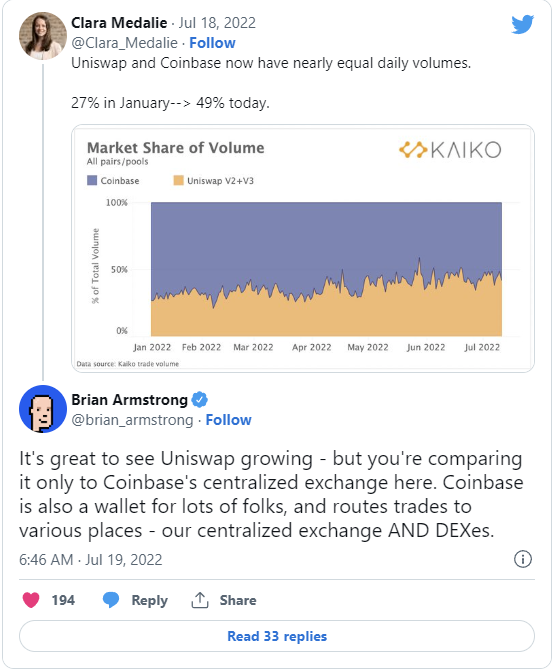
Task: Open the @brian_armstrong handle
Action: coord(132,420)
